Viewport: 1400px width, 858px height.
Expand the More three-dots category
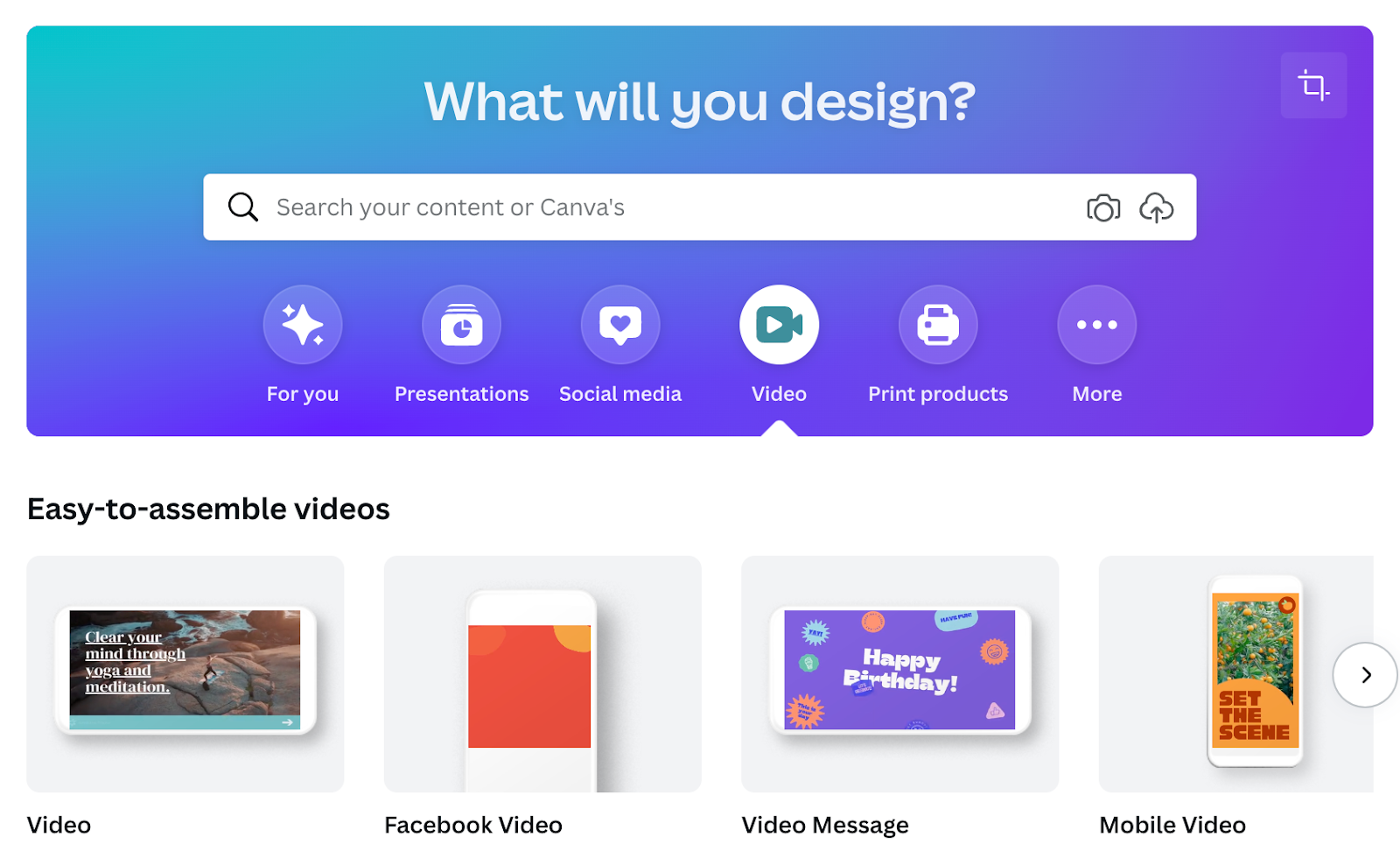pyautogui.click(x=1097, y=325)
